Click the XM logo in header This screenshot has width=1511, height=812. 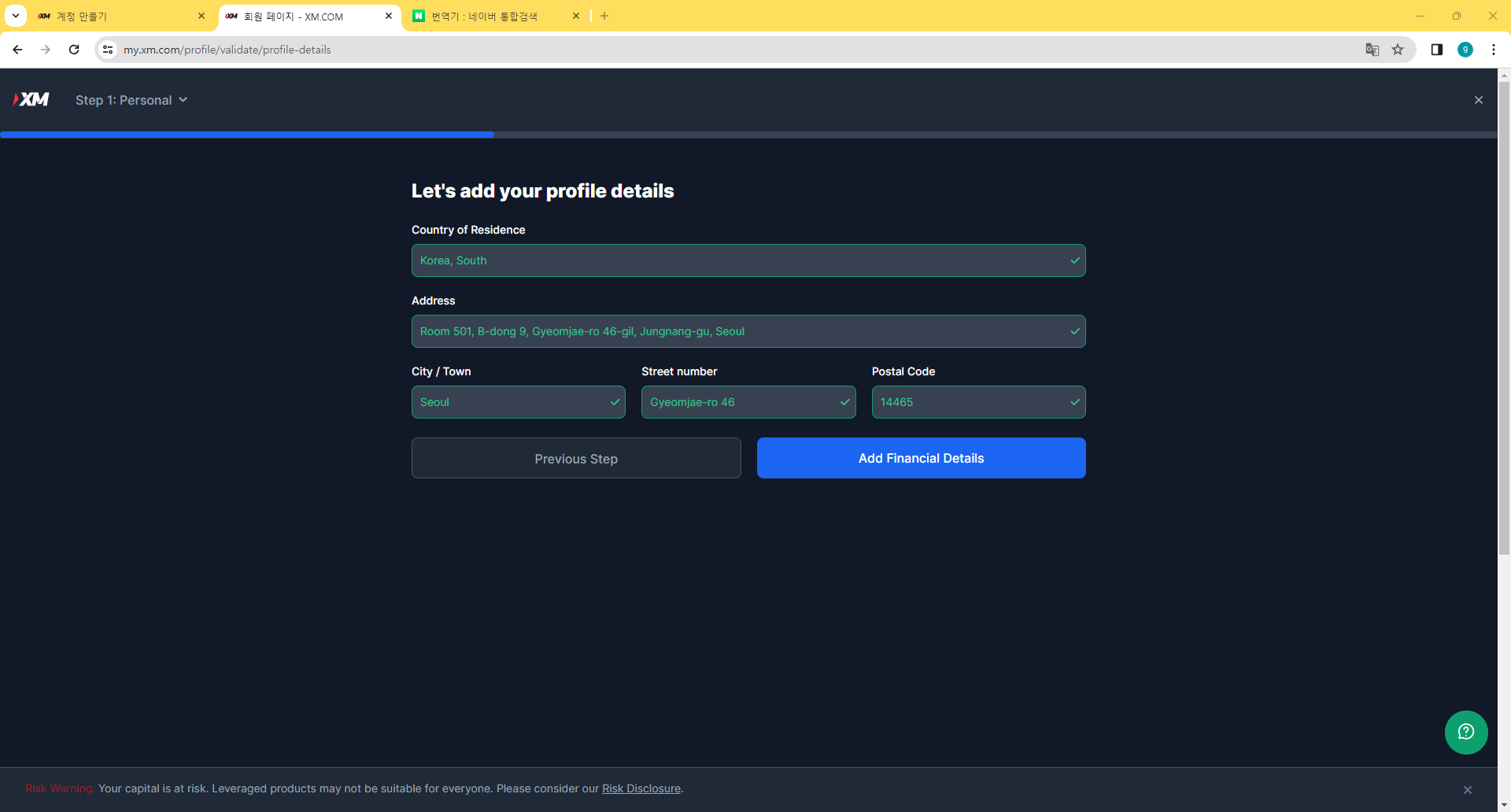31,99
